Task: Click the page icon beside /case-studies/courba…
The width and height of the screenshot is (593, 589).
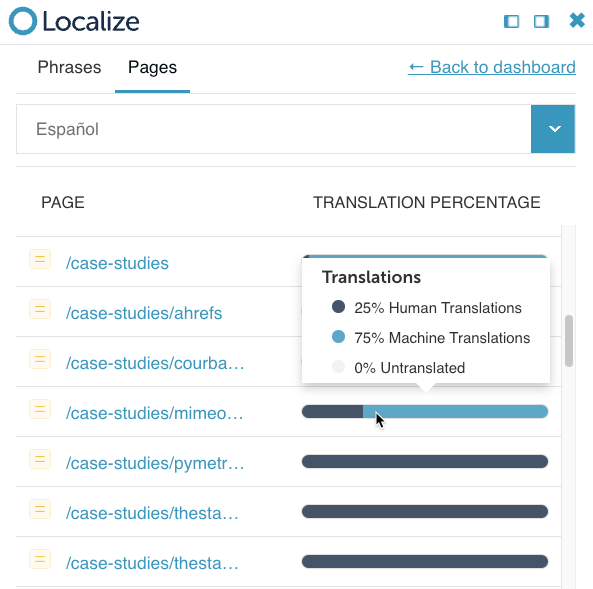Action: (x=40, y=359)
